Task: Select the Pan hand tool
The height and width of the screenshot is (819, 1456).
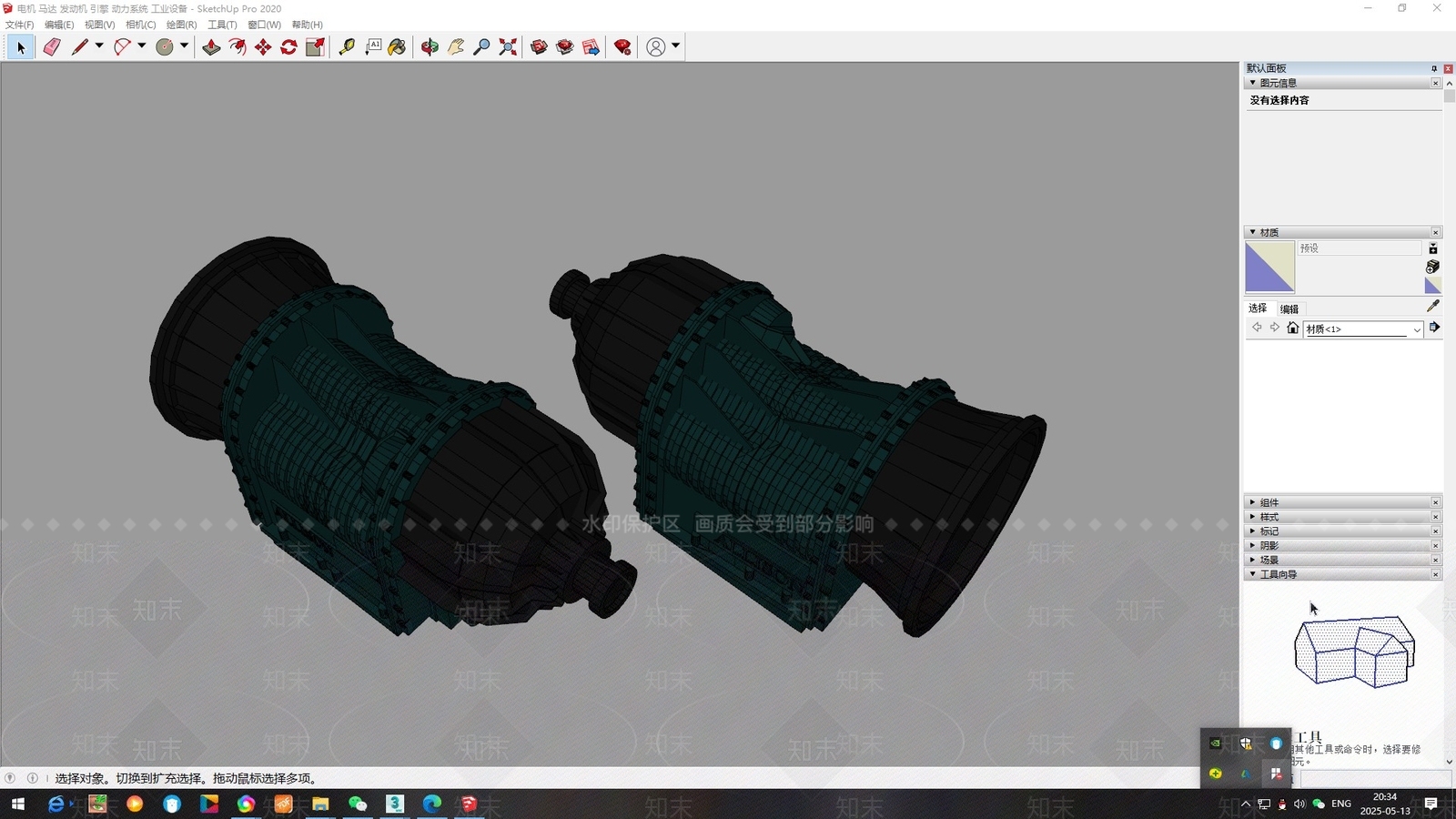Action: tap(456, 47)
